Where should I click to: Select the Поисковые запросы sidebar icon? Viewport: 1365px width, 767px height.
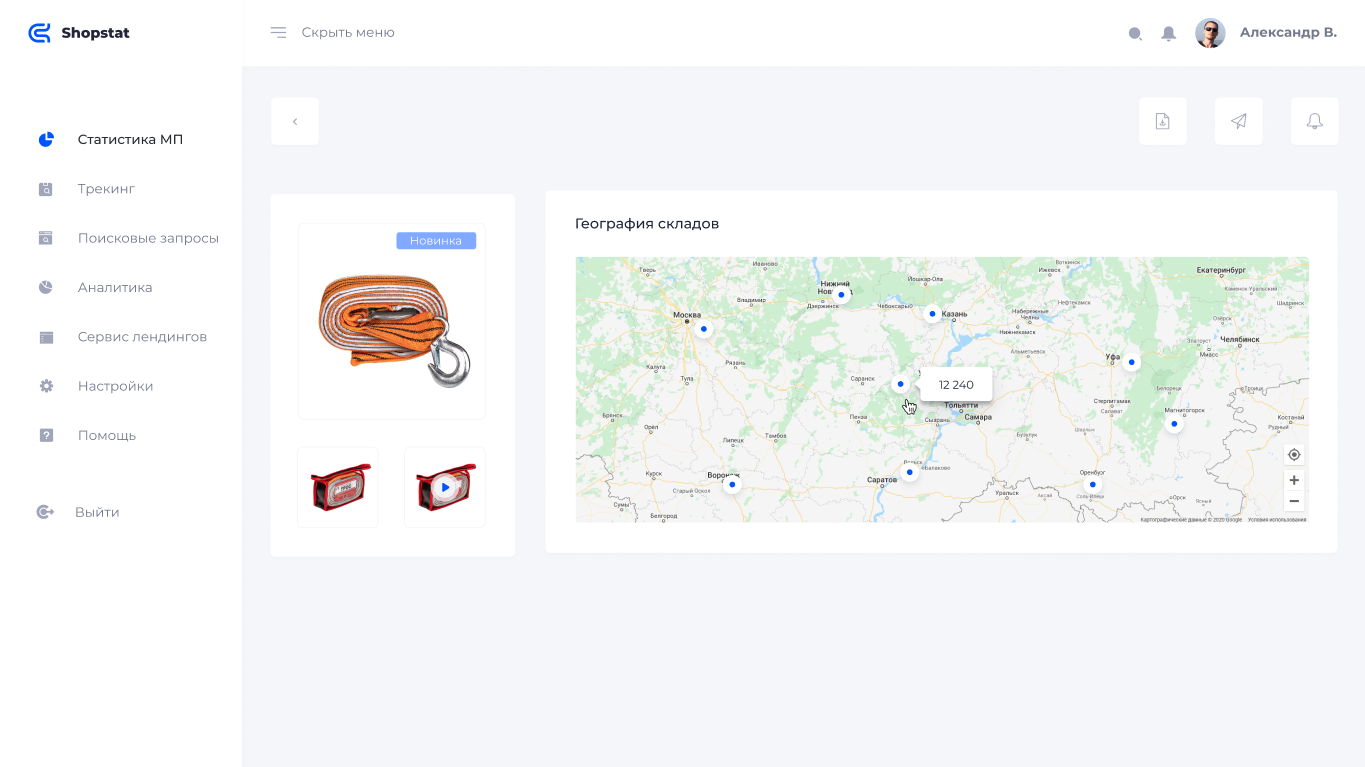tap(45, 237)
